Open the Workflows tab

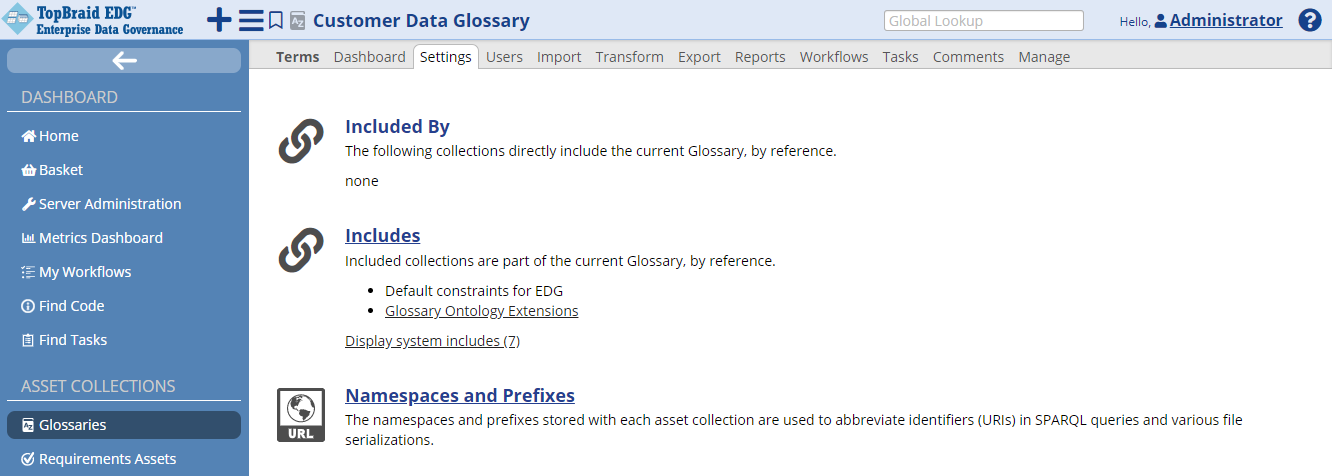[834, 57]
